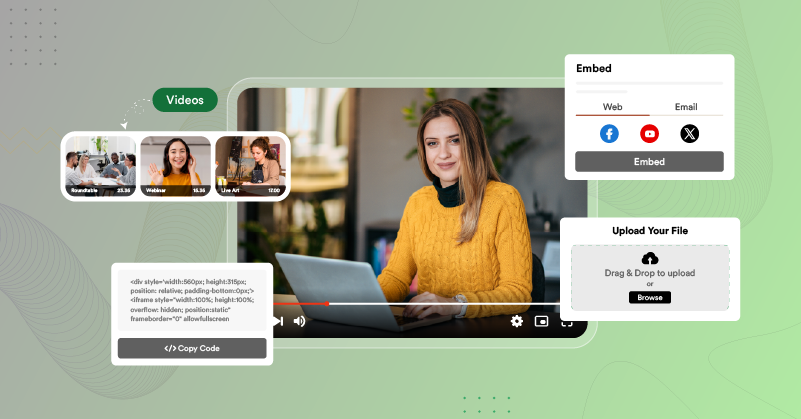
Task: Click the Drag & Drop to upload text
Action: [650, 273]
